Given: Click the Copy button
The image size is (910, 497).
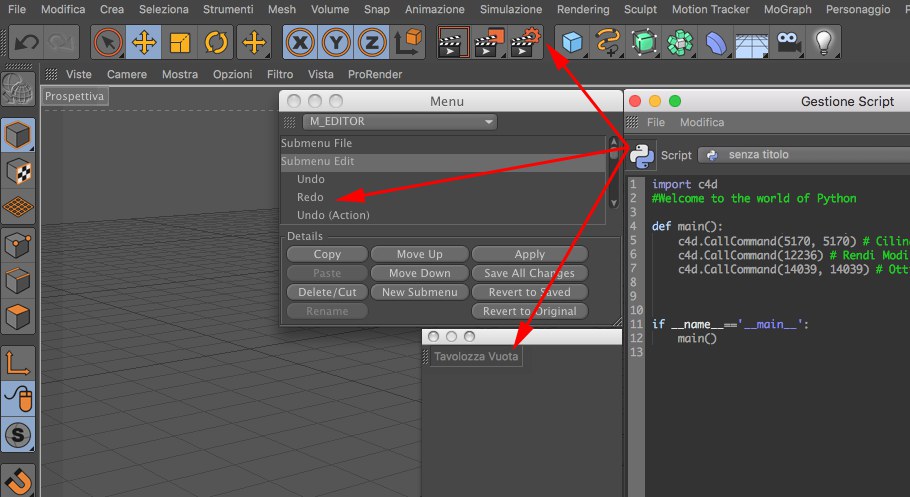Looking at the screenshot, I should click(327, 254).
